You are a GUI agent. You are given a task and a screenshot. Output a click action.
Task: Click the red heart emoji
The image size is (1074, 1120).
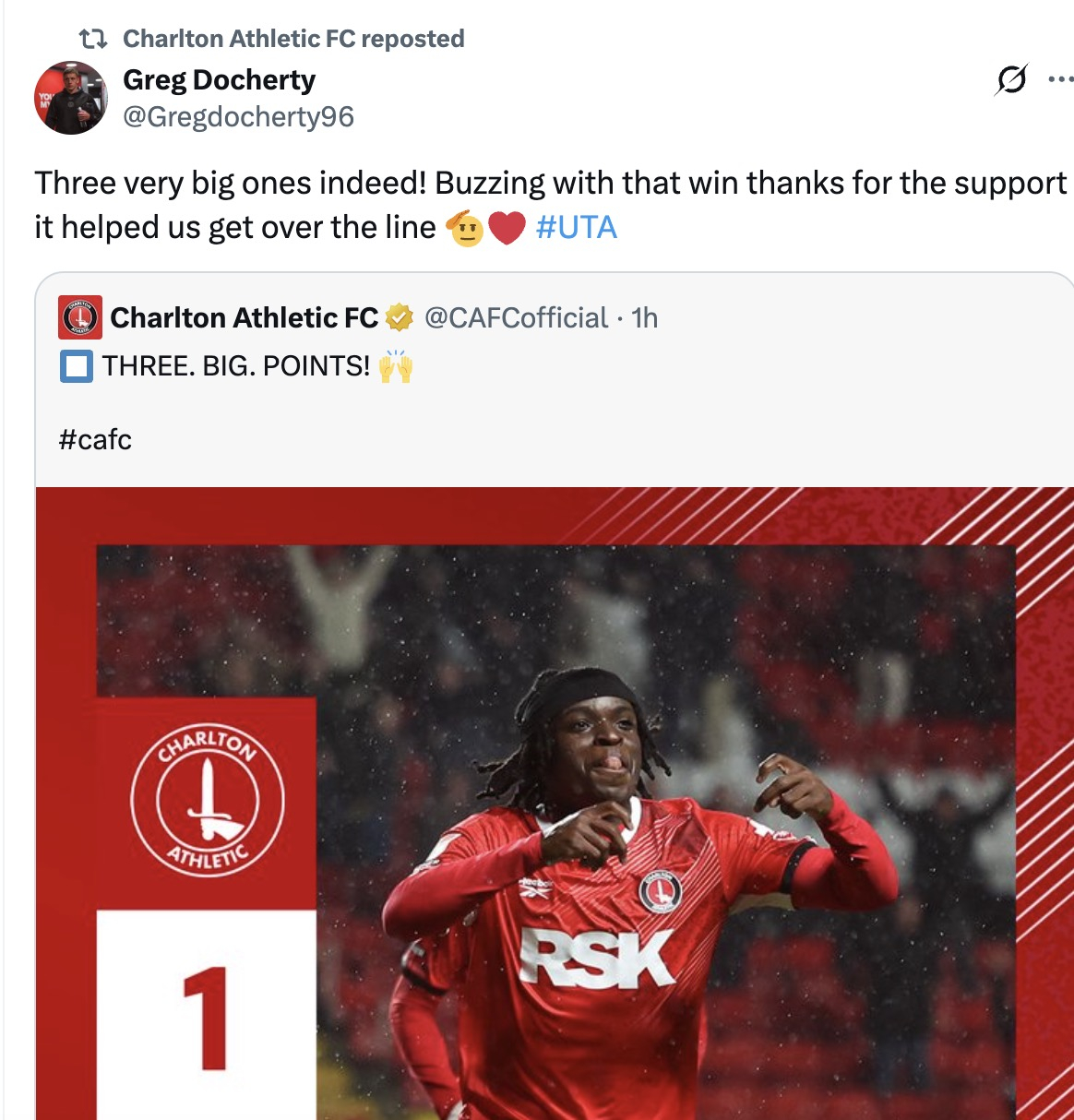tap(507, 228)
